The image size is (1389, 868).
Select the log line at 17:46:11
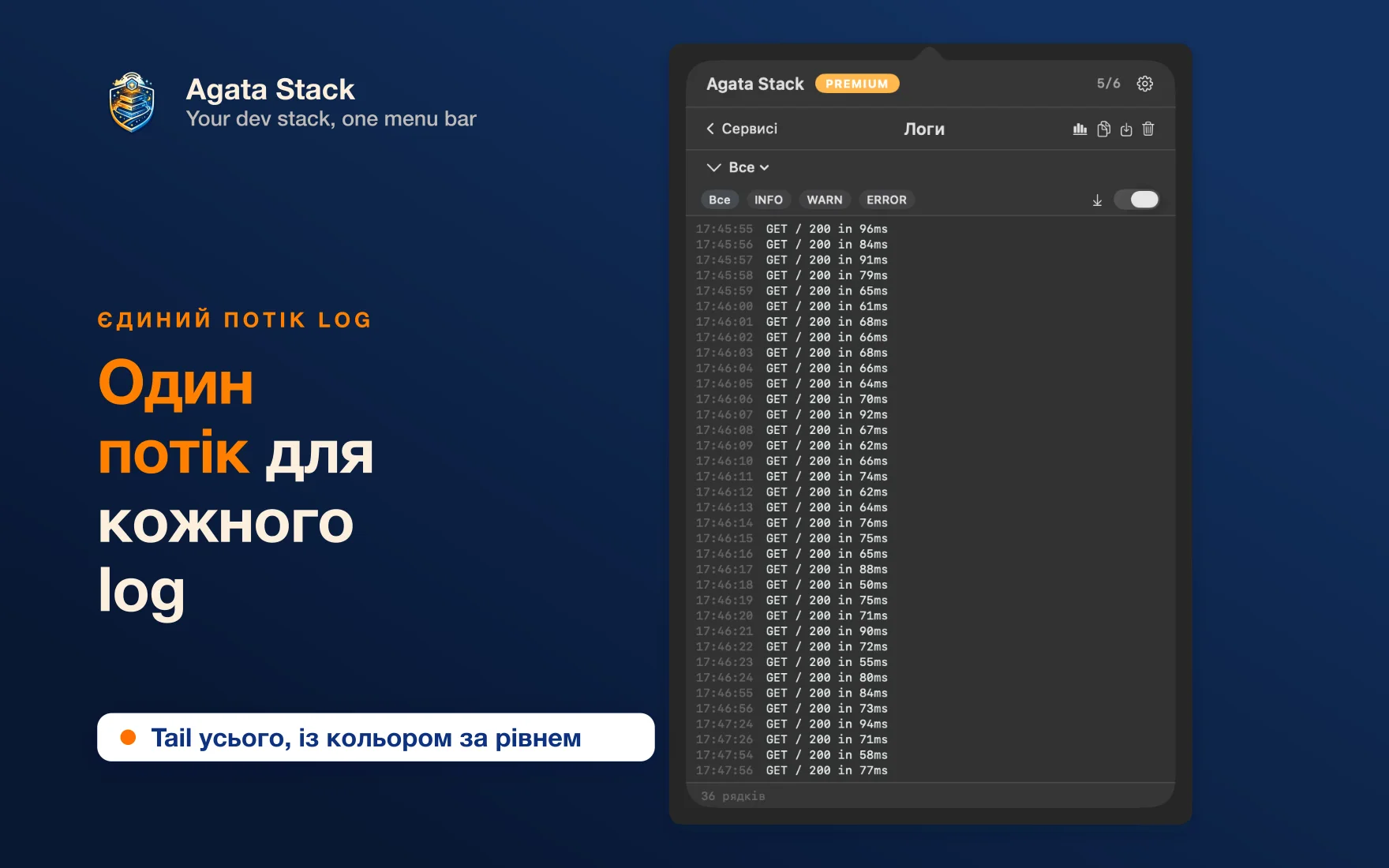[792, 477]
